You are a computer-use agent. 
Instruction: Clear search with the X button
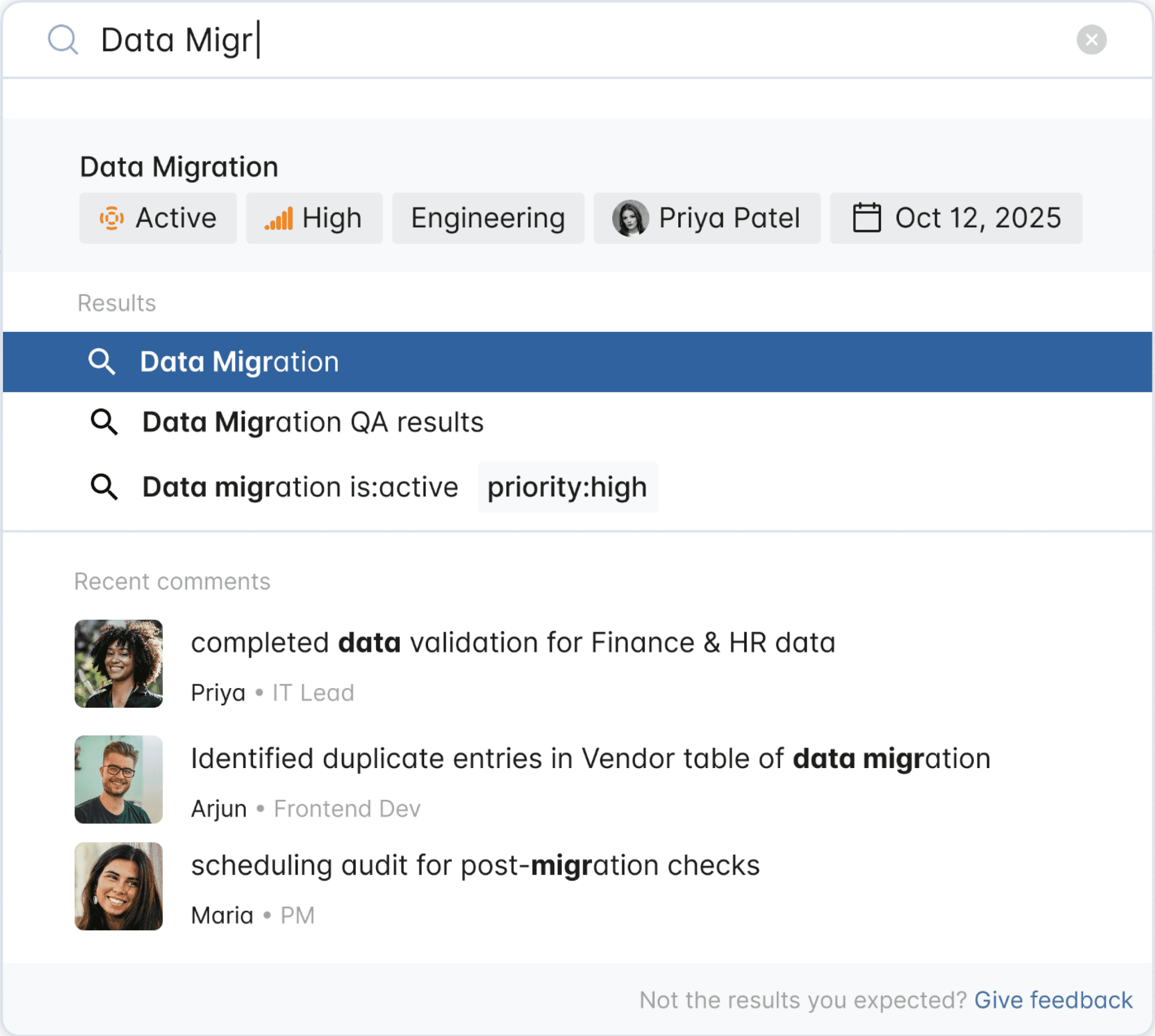(x=1091, y=40)
